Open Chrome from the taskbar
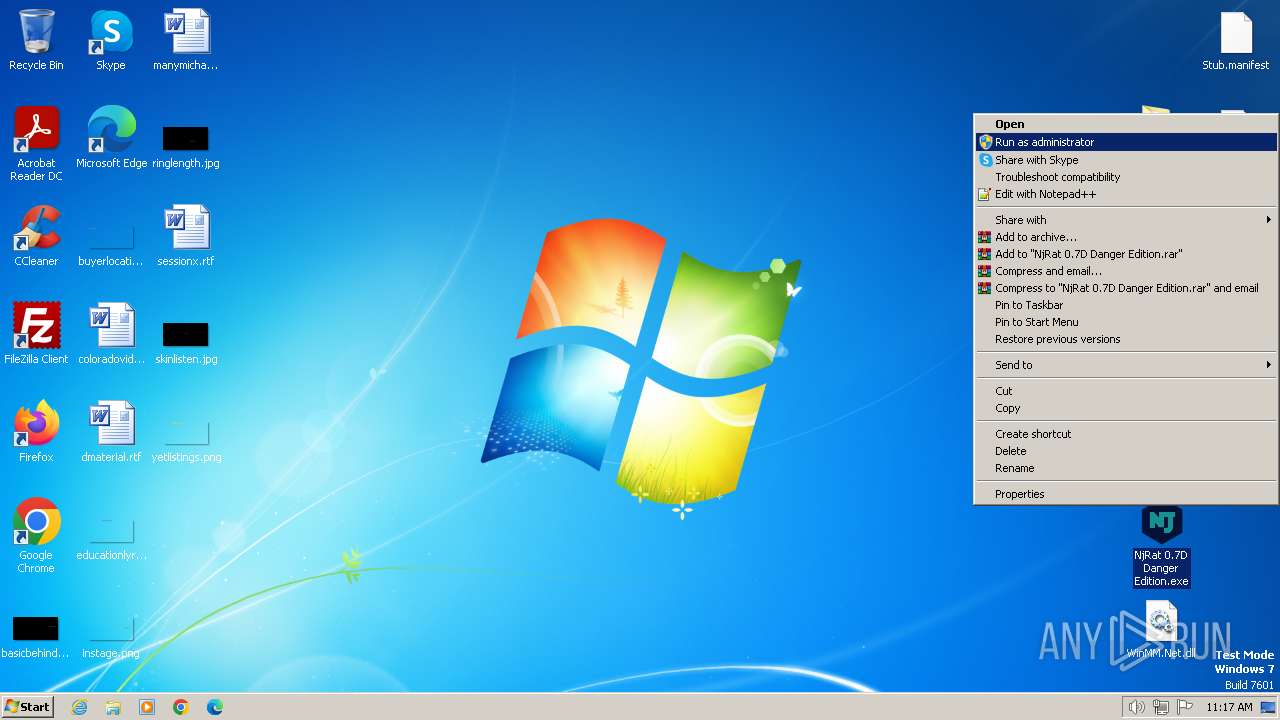The width and height of the screenshot is (1280, 720). pyautogui.click(x=181, y=707)
